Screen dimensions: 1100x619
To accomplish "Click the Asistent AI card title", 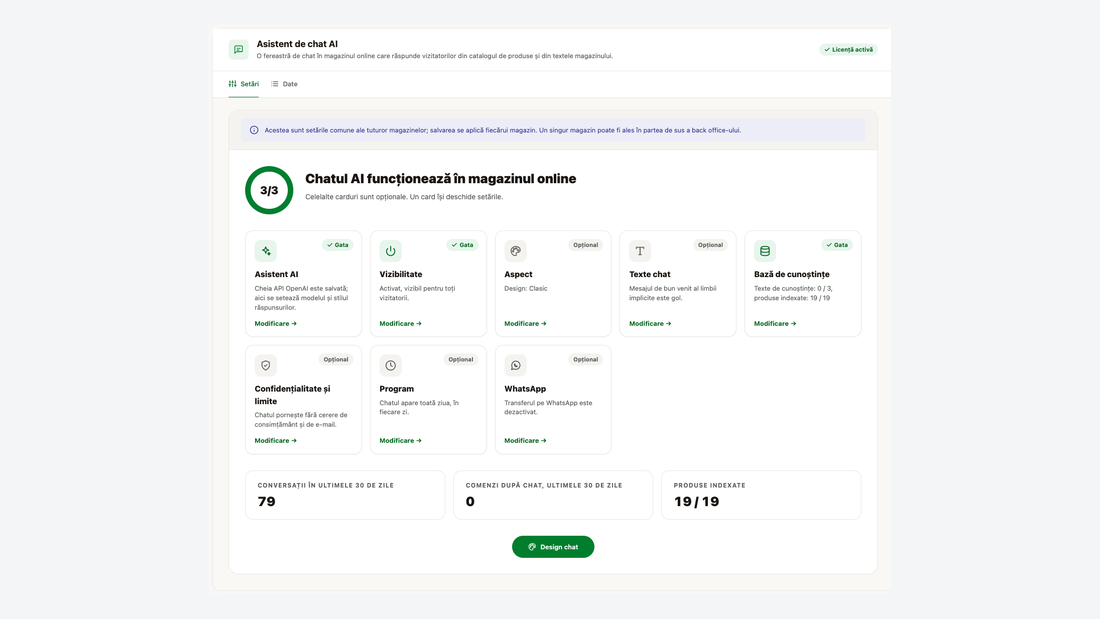I will click(276, 274).
